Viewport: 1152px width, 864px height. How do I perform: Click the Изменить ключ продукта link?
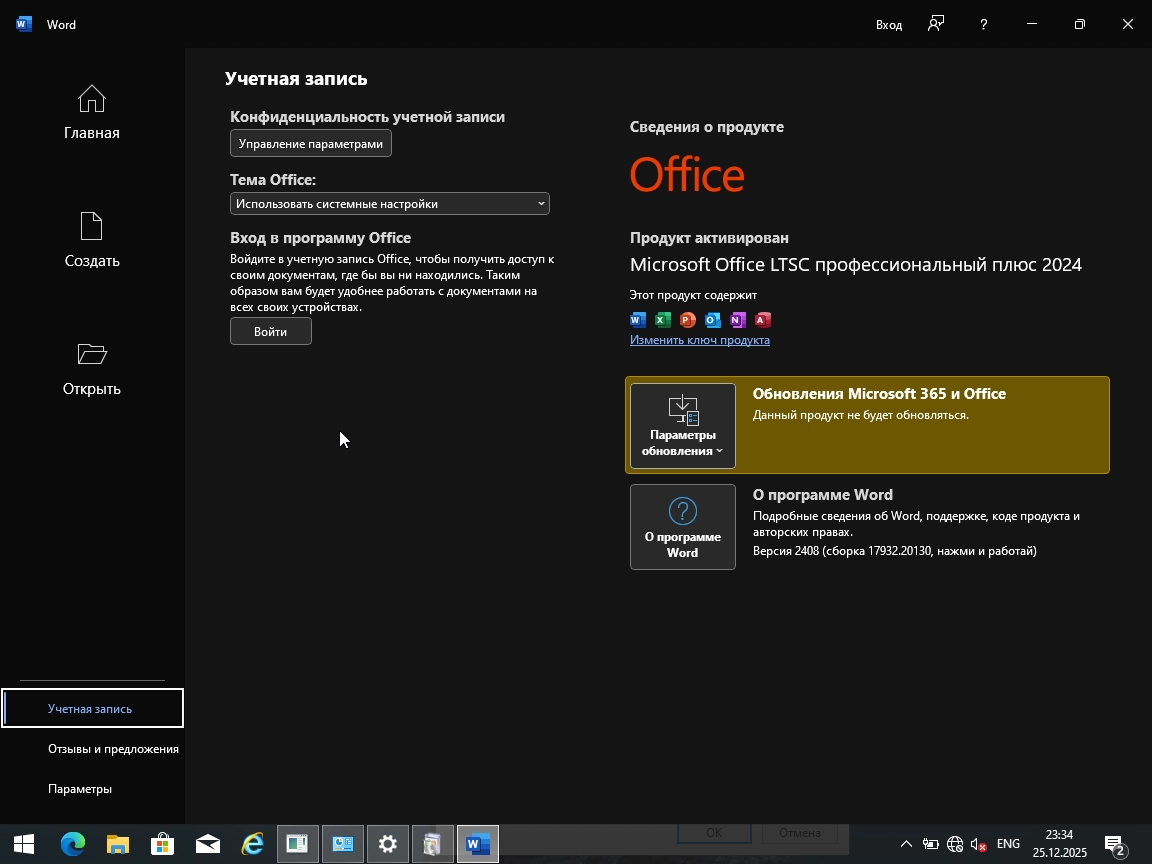699,340
